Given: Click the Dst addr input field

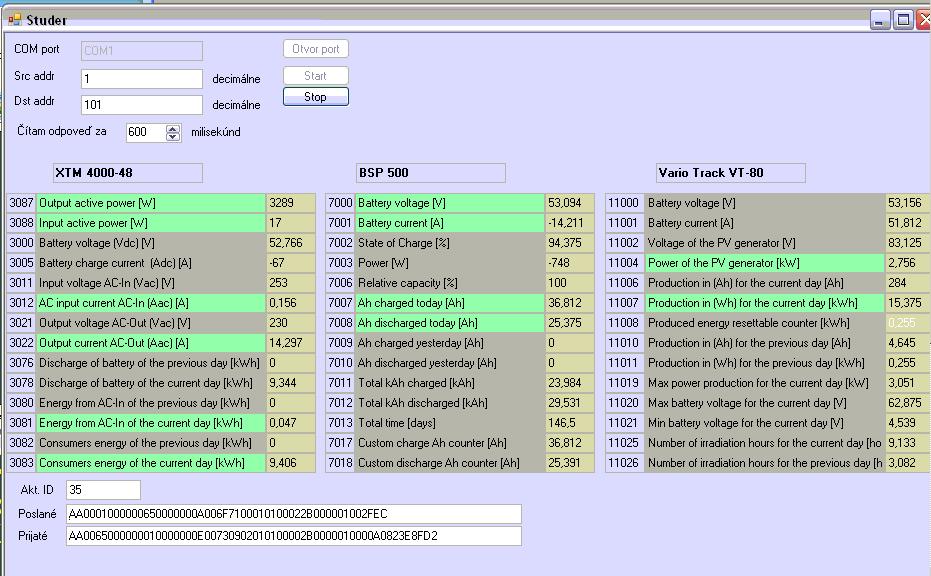Looking at the screenshot, I should [x=141, y=104].
